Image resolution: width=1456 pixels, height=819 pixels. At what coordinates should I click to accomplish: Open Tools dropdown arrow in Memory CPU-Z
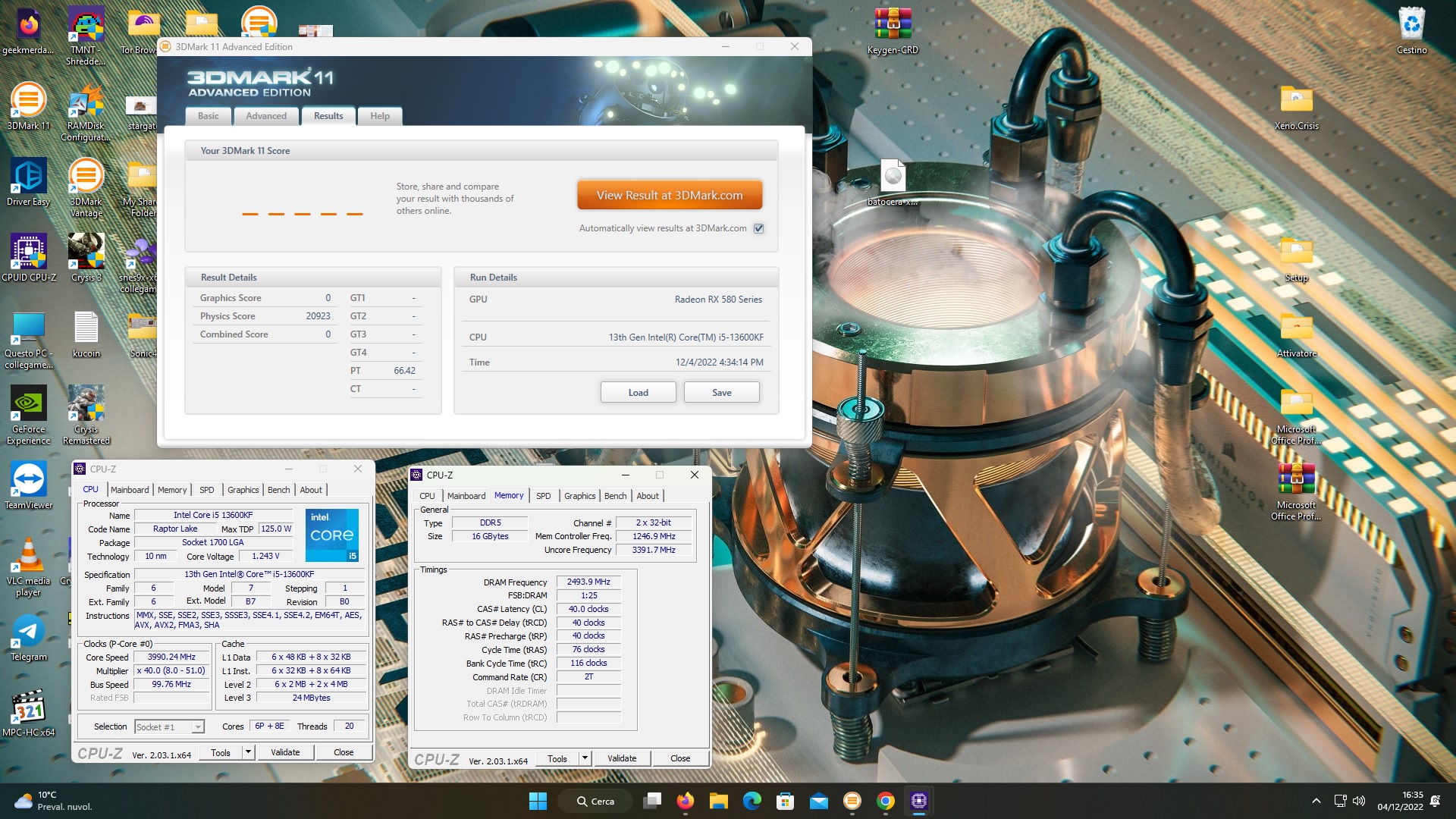click(585, 758)
